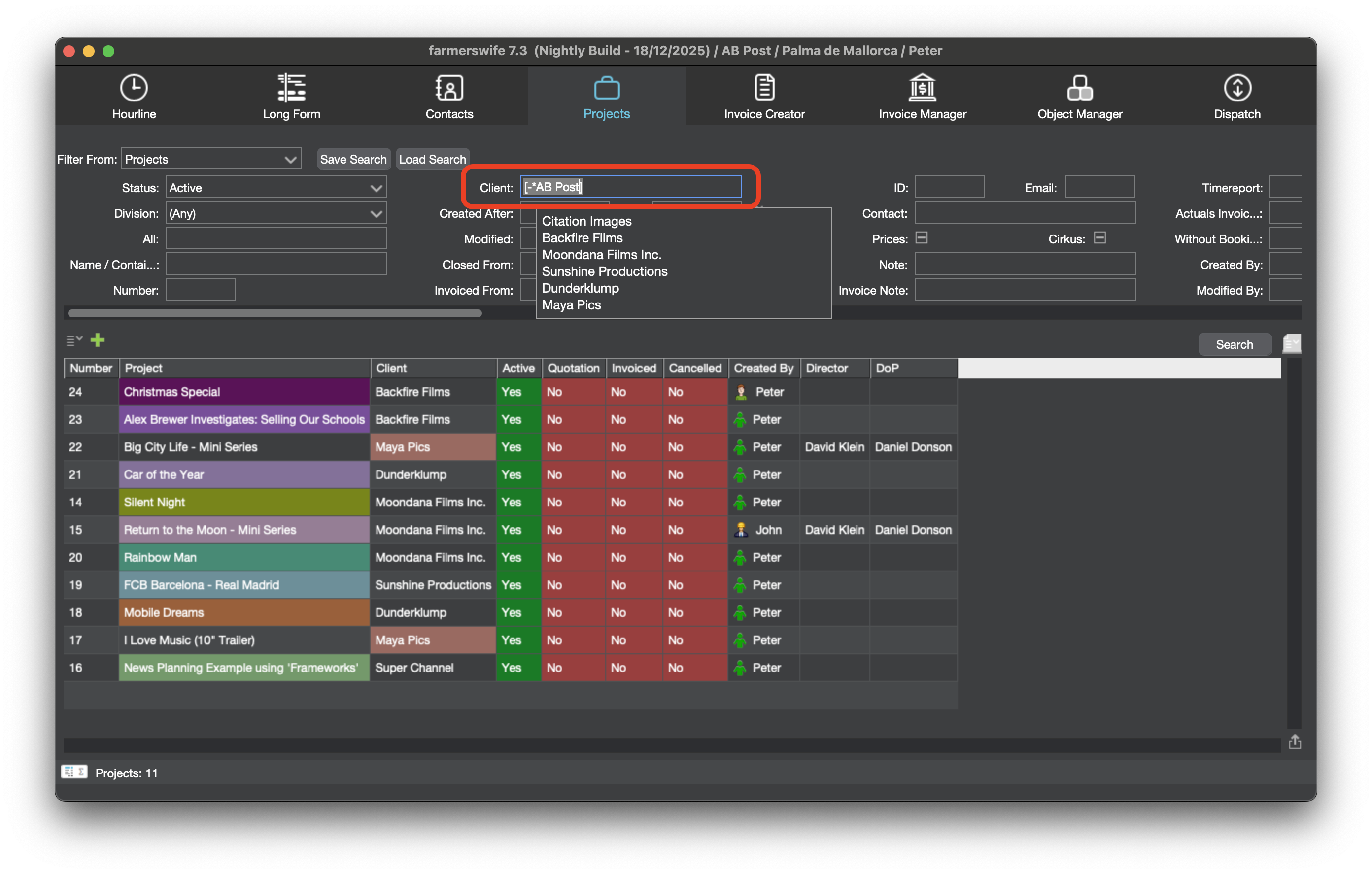Image resolution: width=1372 pixels, height=874 pixels.
Task: Open the Filter From Projects dropdown
Action: tap(211, 160)
